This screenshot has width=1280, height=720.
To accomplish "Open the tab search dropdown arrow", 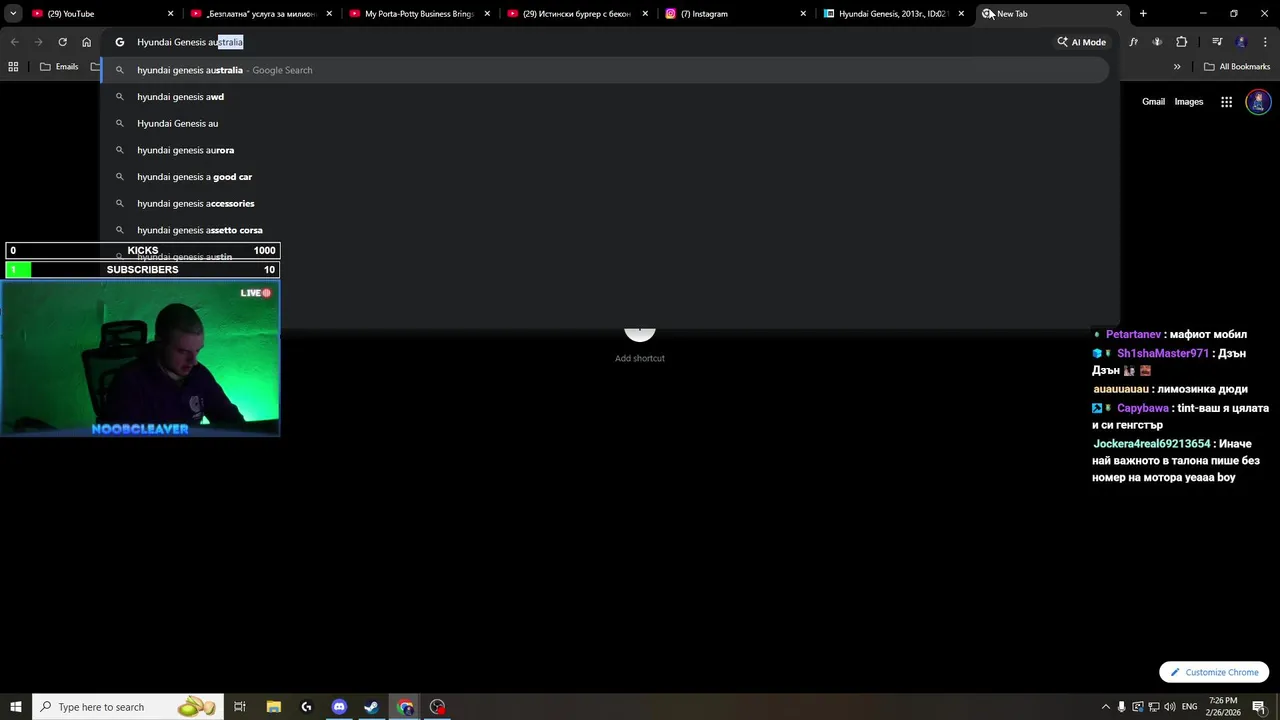I will point(13,14).
